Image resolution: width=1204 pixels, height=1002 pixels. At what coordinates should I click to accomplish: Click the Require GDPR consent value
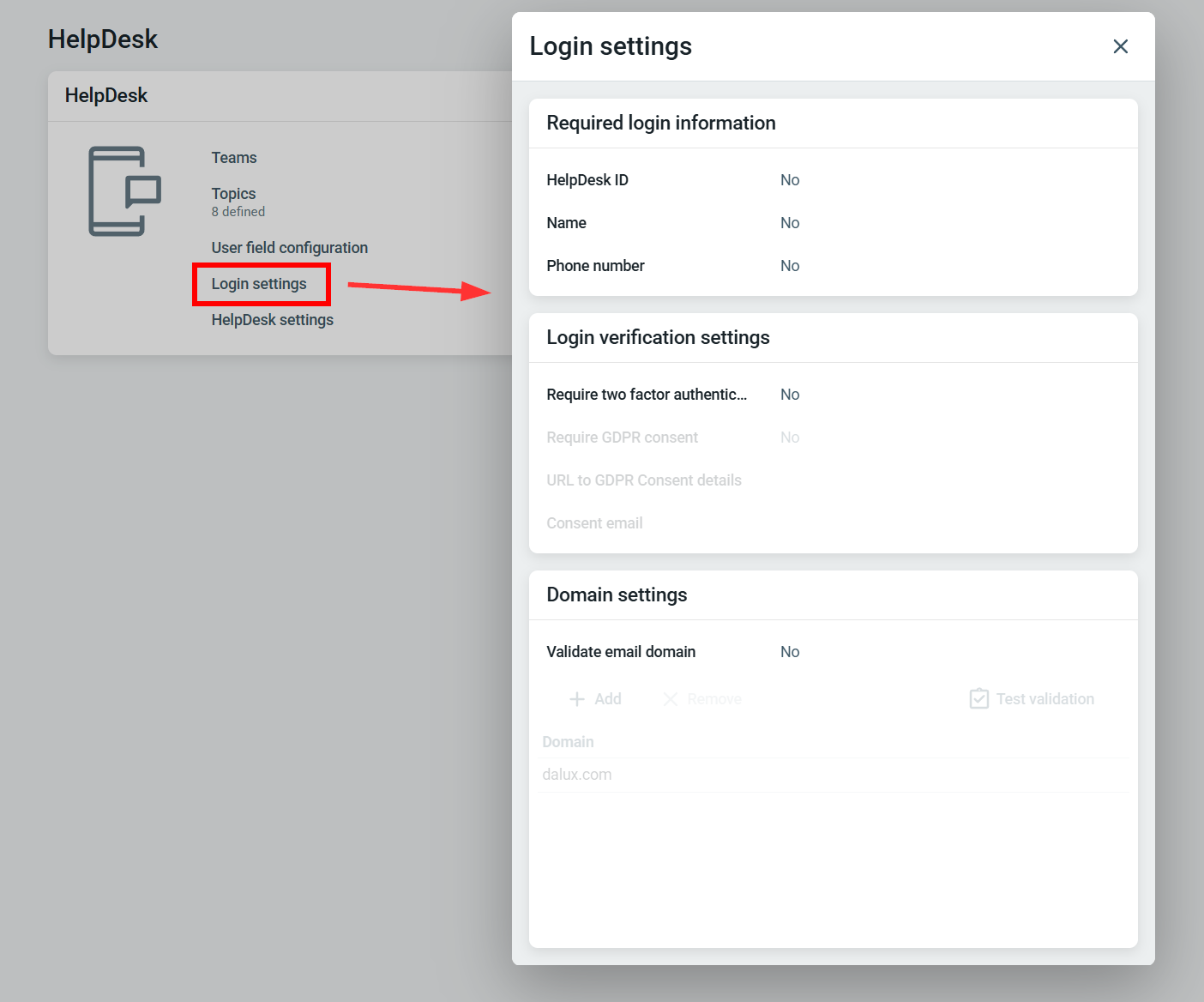pos(790,438)
